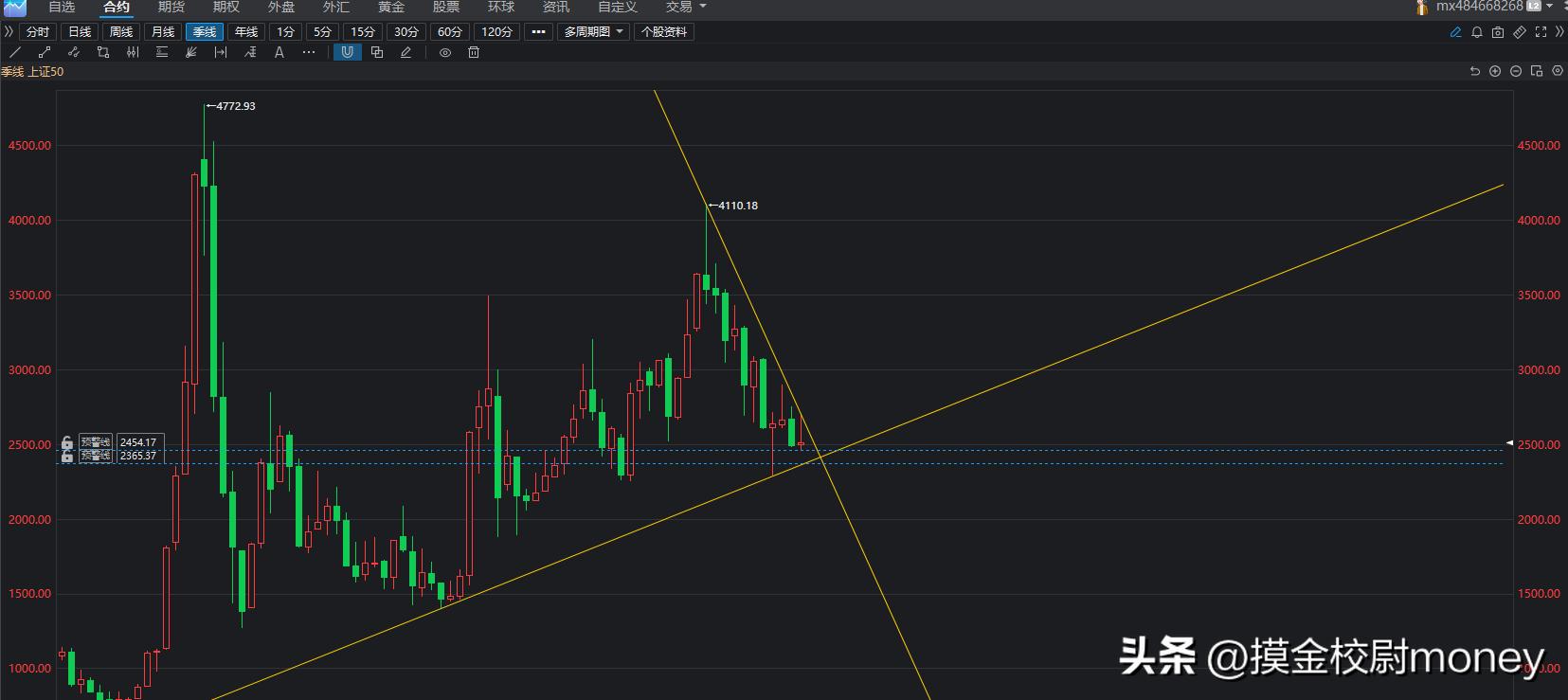Select the 30分 period
The height and width of the screenshot is (700, 1568).
(406, 32)
